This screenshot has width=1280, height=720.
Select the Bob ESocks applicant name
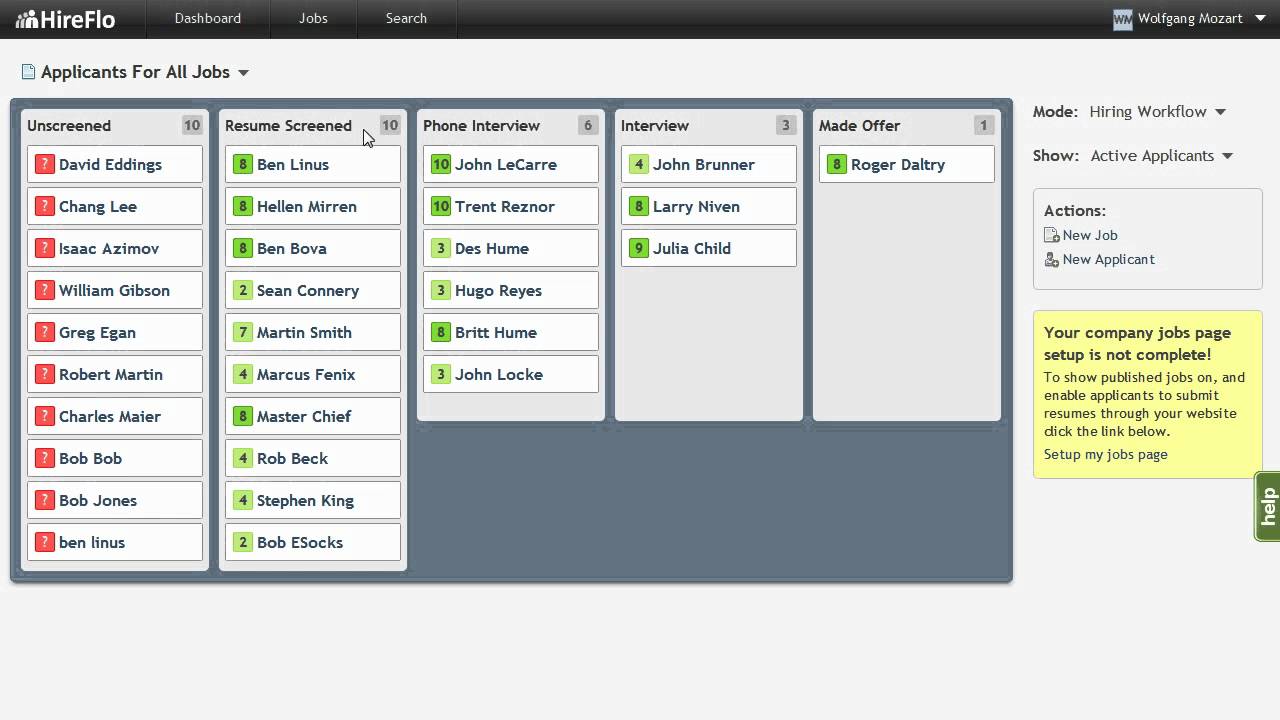(300, 542)
